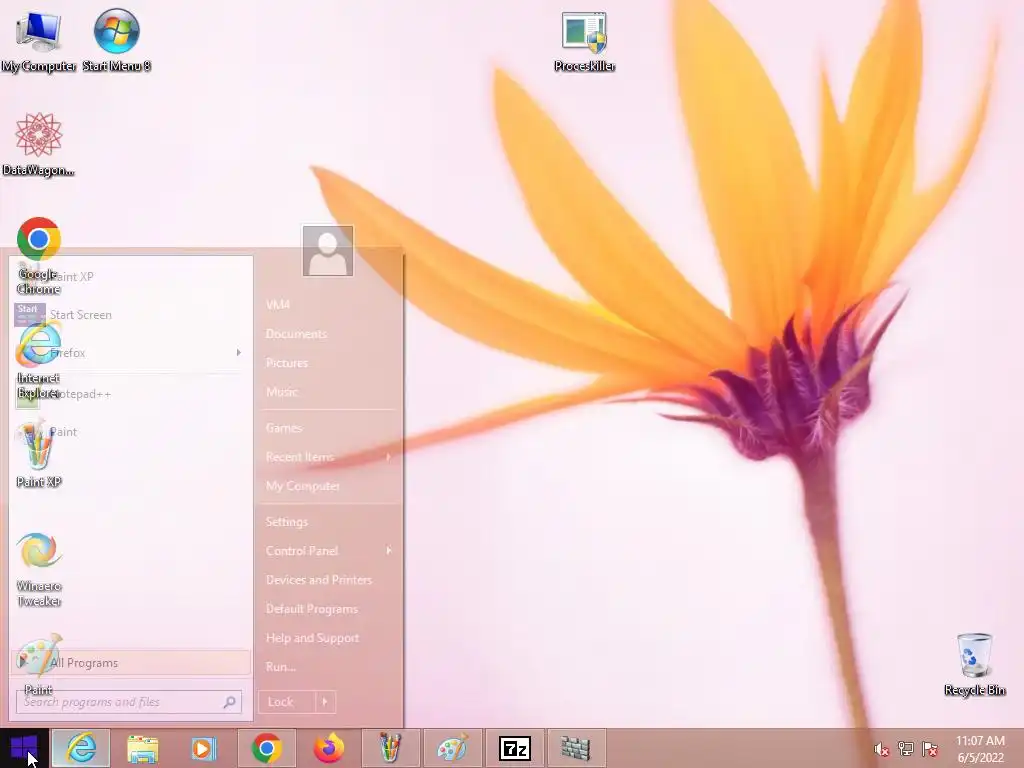This screenshot has width=1024, height=768.
Task: Open Help and Support
Action: tap(312, 638)
